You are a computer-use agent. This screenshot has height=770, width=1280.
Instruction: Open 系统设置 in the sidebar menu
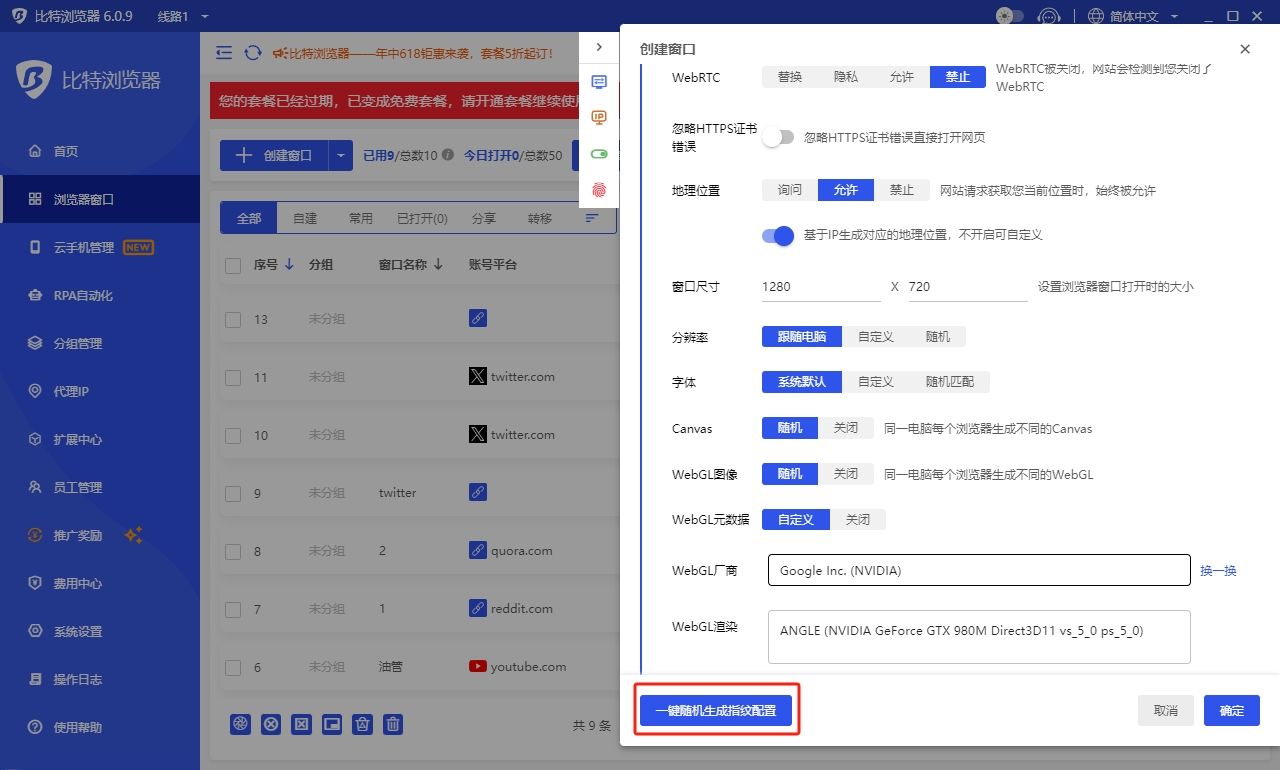coord(78,631)
